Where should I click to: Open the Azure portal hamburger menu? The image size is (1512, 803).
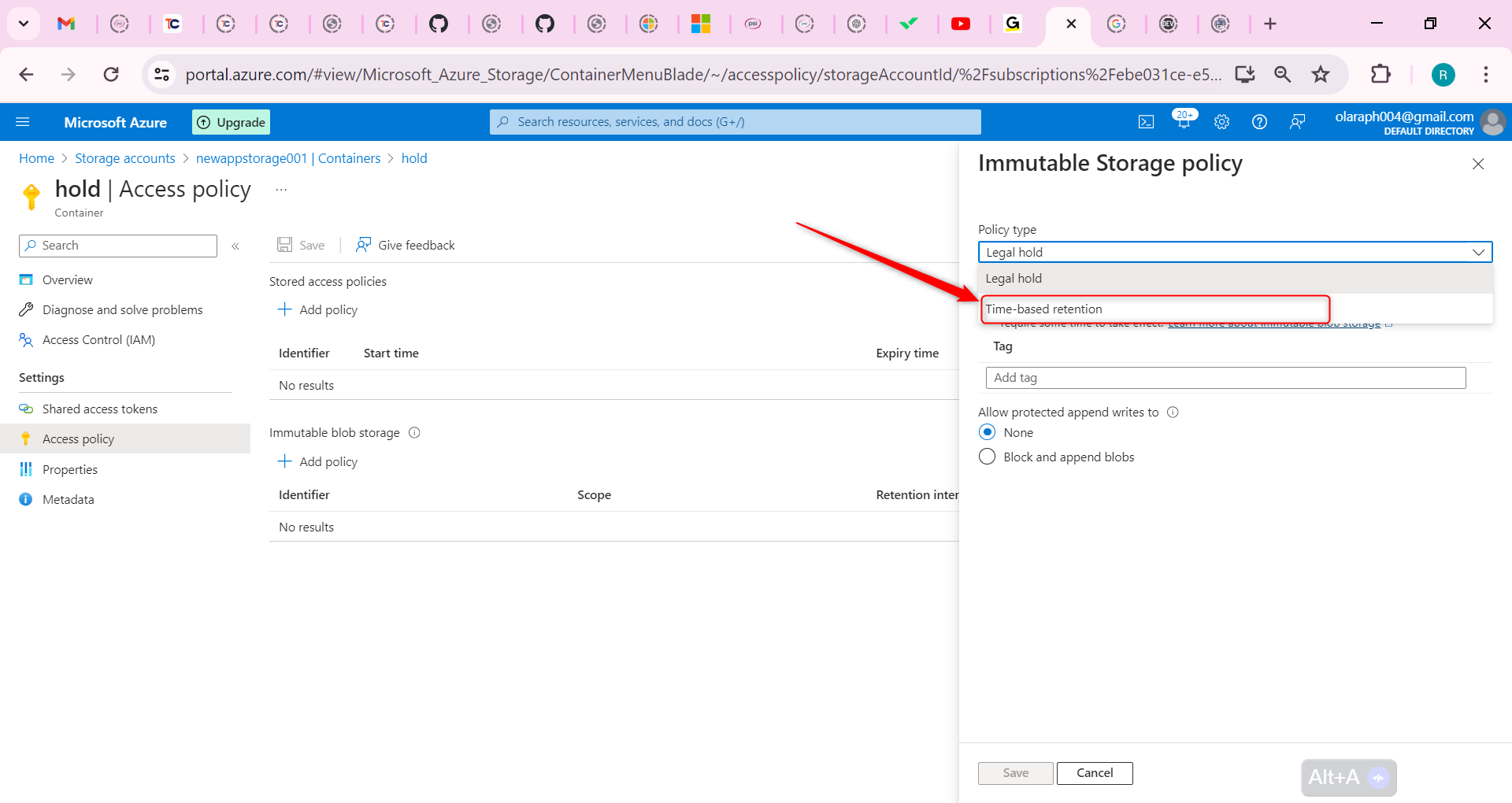[x=23, y=122]
